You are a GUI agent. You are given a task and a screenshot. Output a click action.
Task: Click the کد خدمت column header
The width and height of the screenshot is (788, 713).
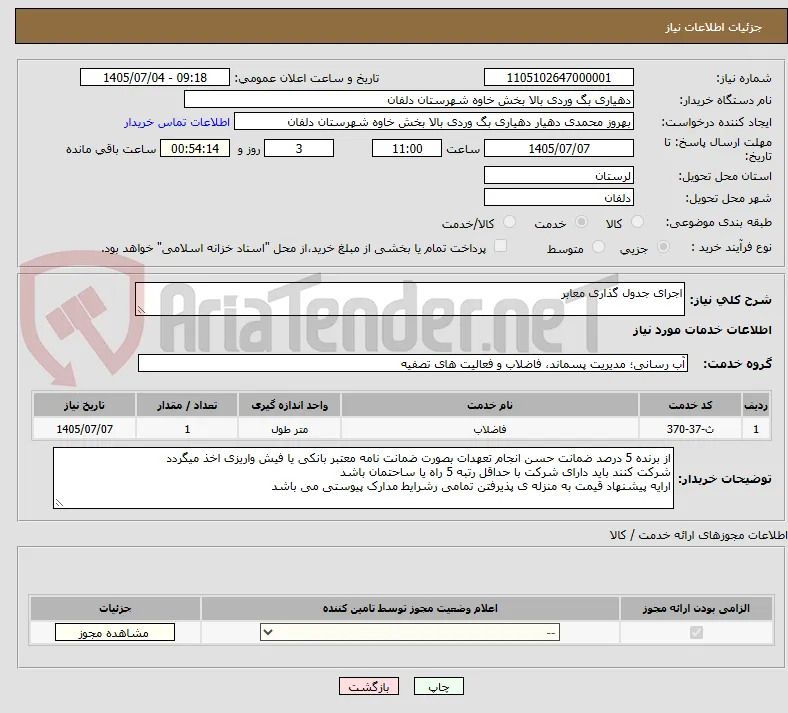coord(690,404)
